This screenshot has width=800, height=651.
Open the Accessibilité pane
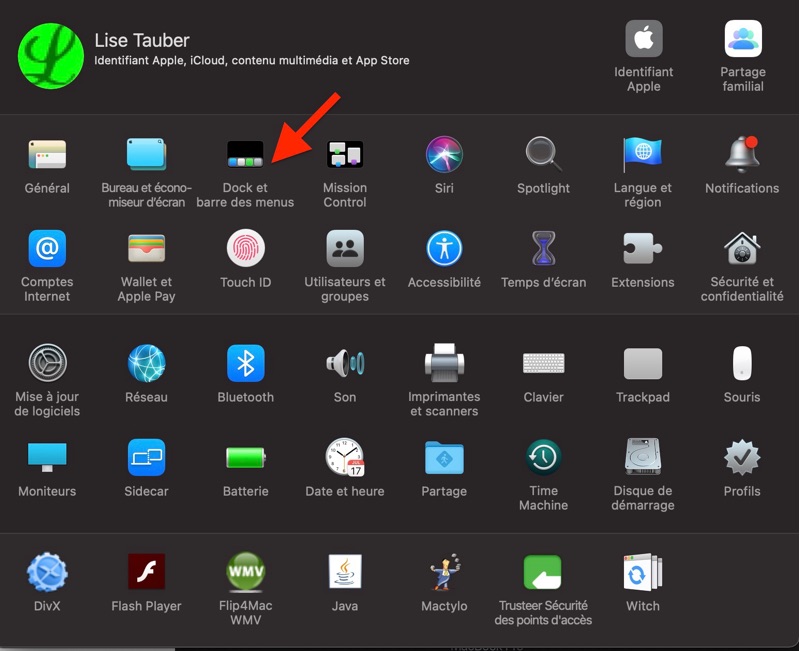tap(444, 248)
